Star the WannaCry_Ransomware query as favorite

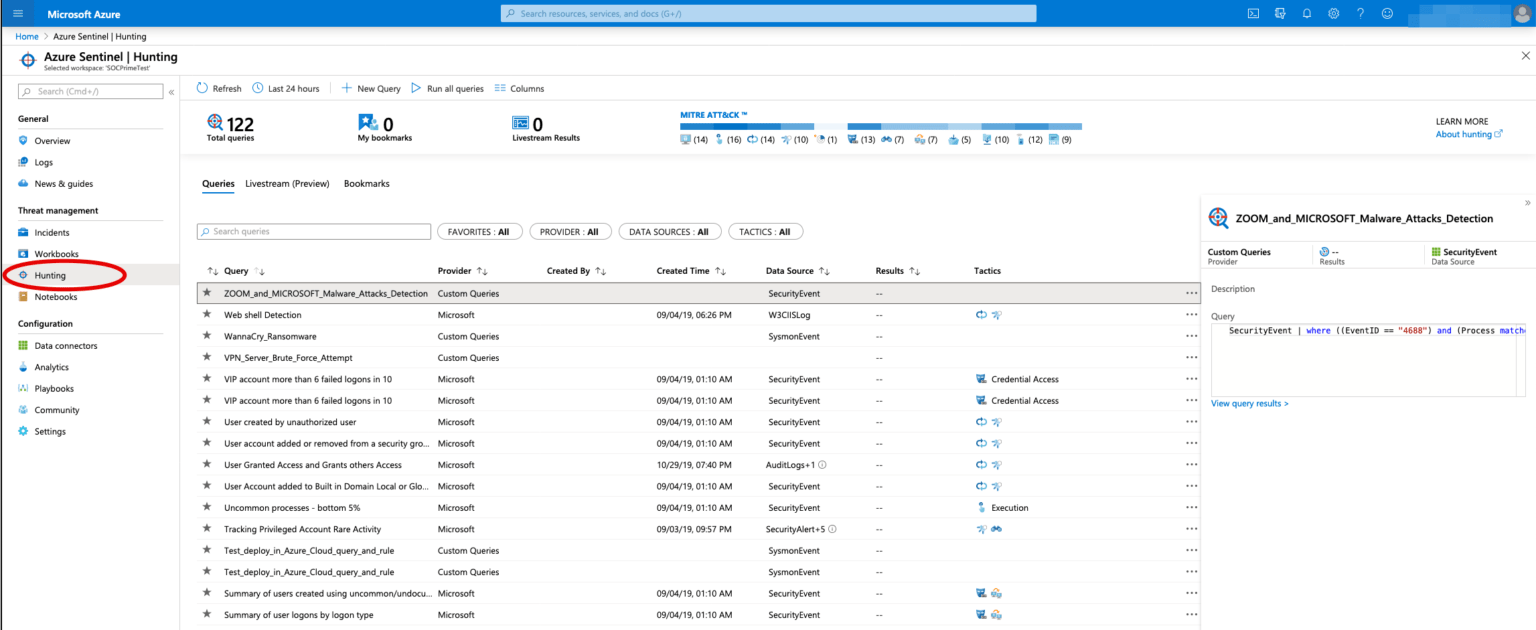coord(207,336)
